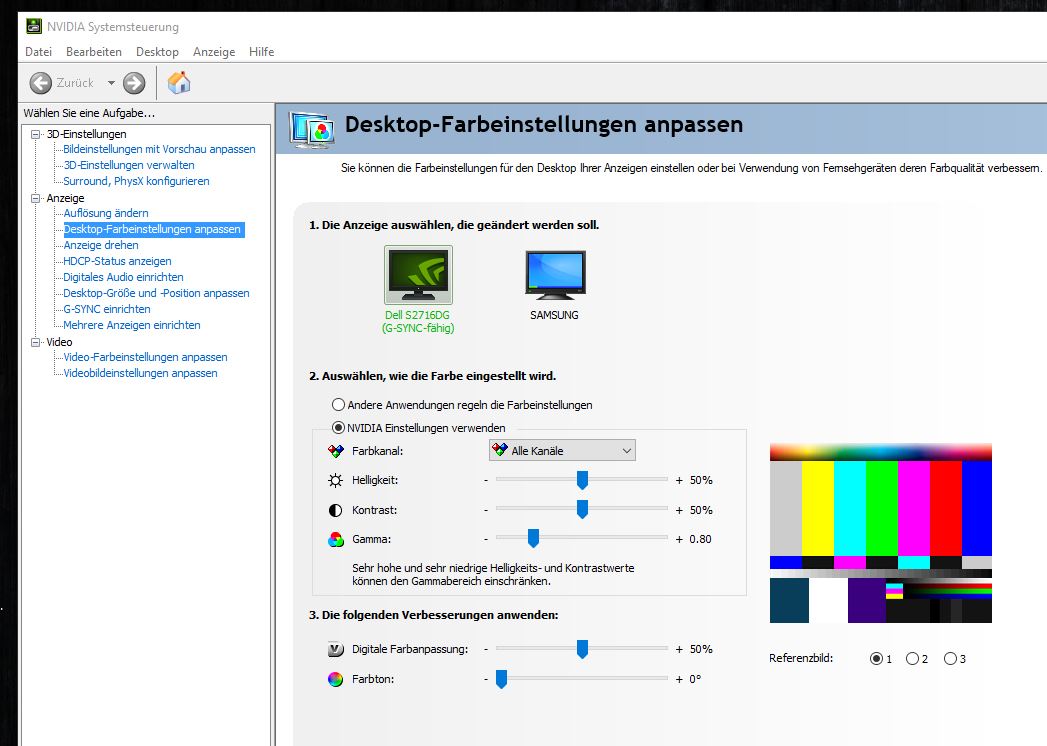The image size is (1047, 746).
Task: Collapse the Anzeige tree node
Action: [x=36, y=198]
